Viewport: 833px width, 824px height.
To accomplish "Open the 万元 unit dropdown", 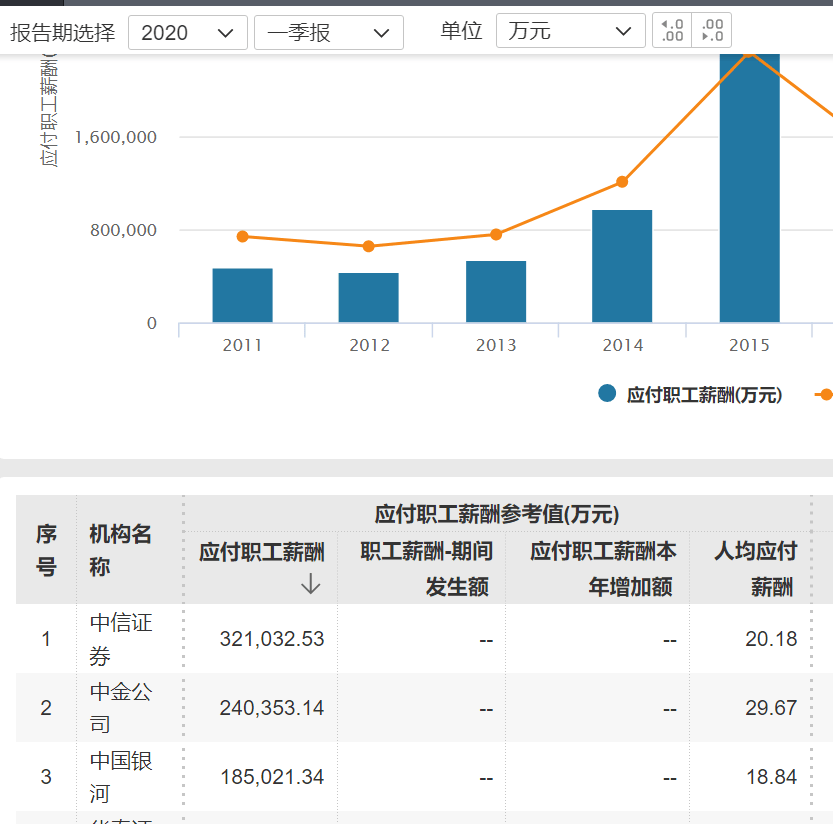I will tap(570, 32).
